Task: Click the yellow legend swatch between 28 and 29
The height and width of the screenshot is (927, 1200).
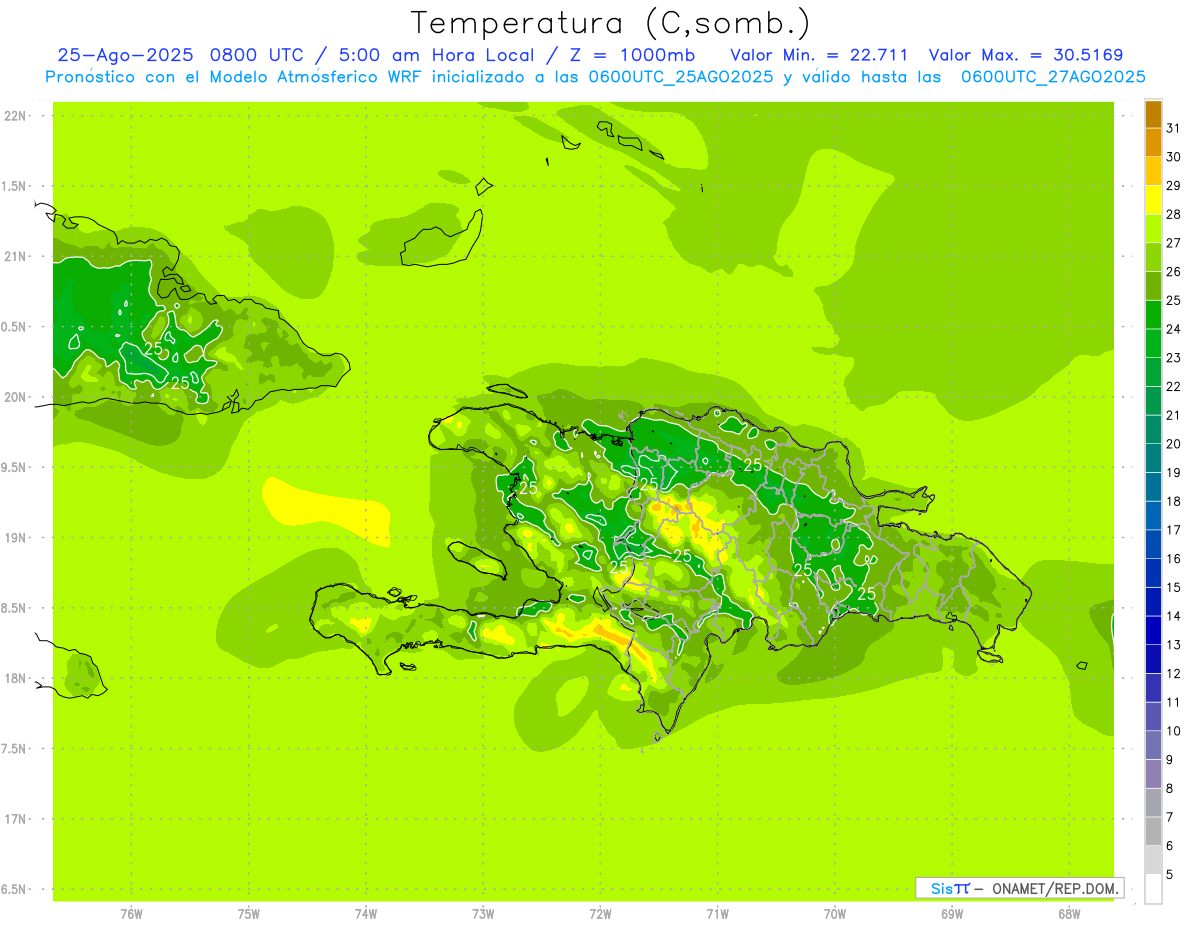Action: pos(1153,200)
